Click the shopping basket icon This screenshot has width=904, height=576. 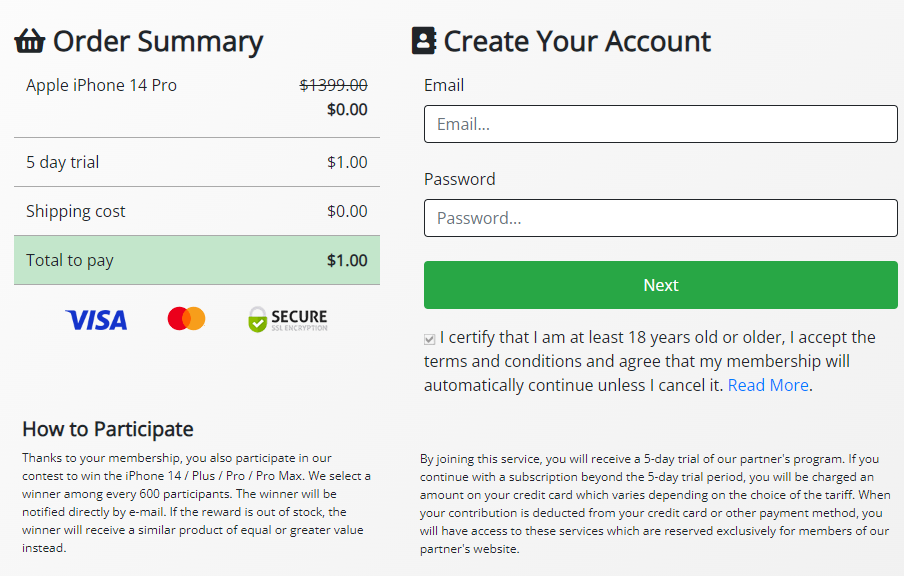coord(30,41)
